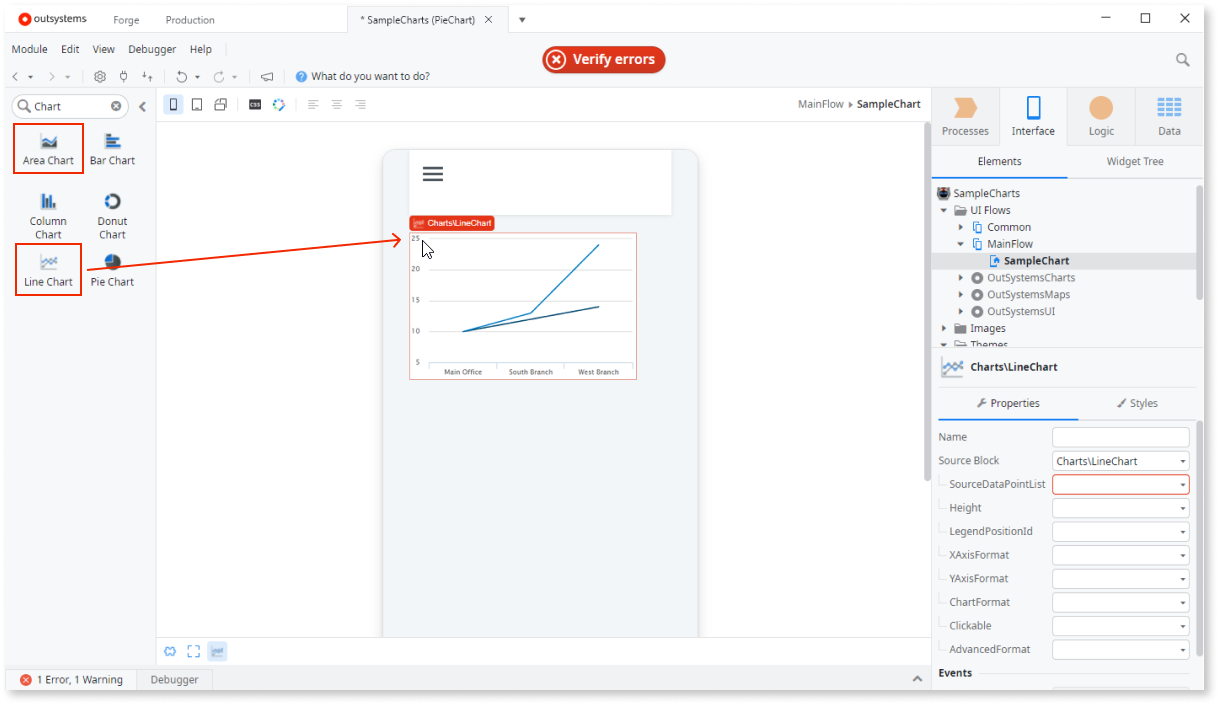
Task: Open the Processes layer panel
Action: pos(964,115)
